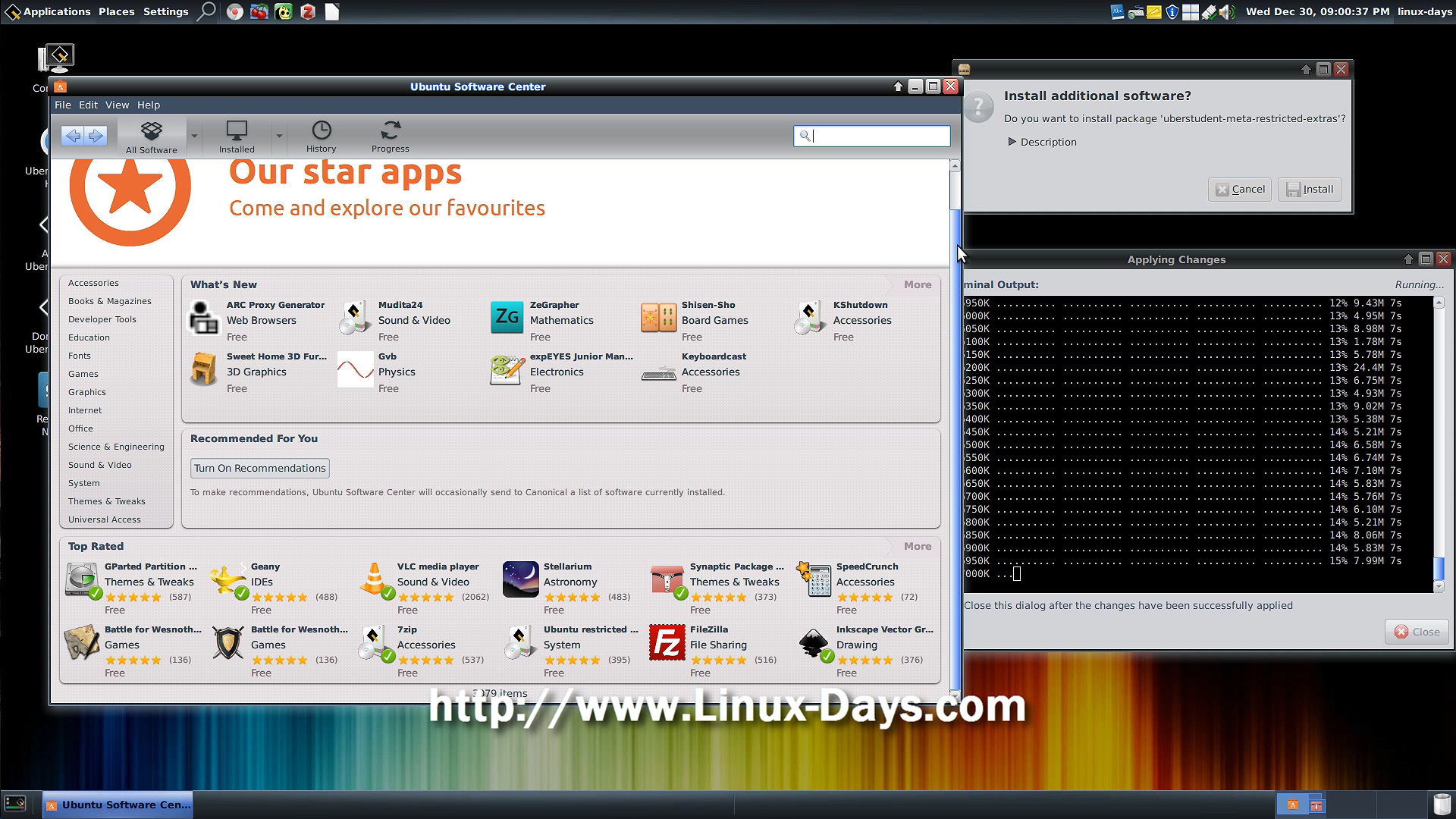The image size is (1456, 819).
Task: Select the Science & Engineering category
Action: click(x=116, y=447)
